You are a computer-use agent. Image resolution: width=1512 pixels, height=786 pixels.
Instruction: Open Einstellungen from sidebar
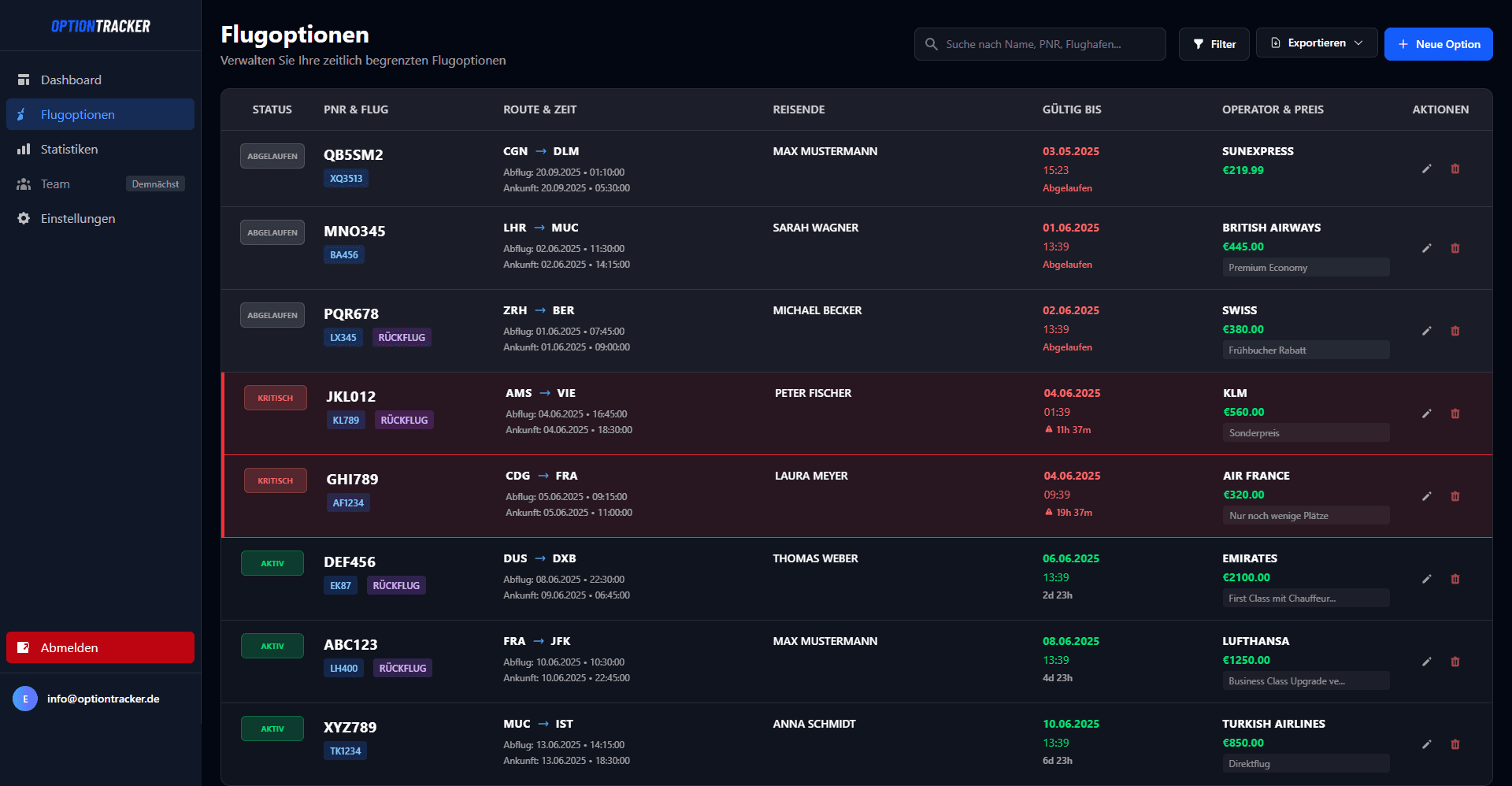tap(78, 218)
